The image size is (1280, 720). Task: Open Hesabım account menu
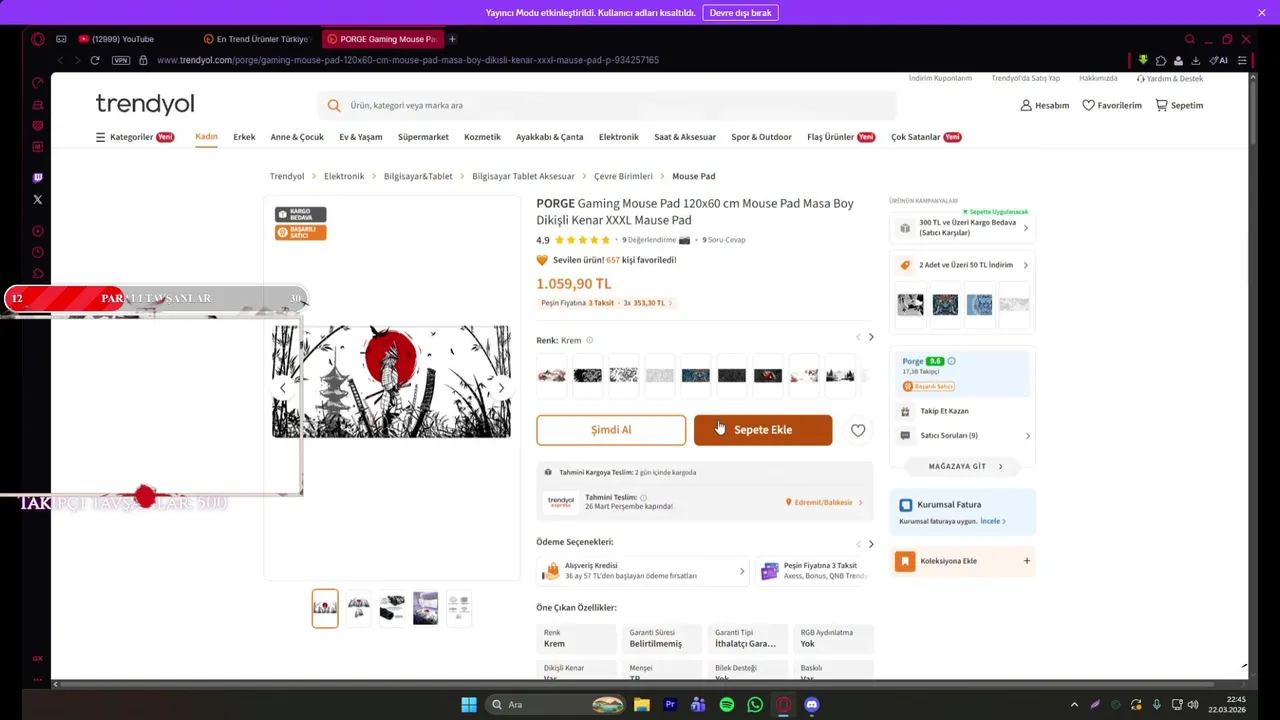point(1044,105)
